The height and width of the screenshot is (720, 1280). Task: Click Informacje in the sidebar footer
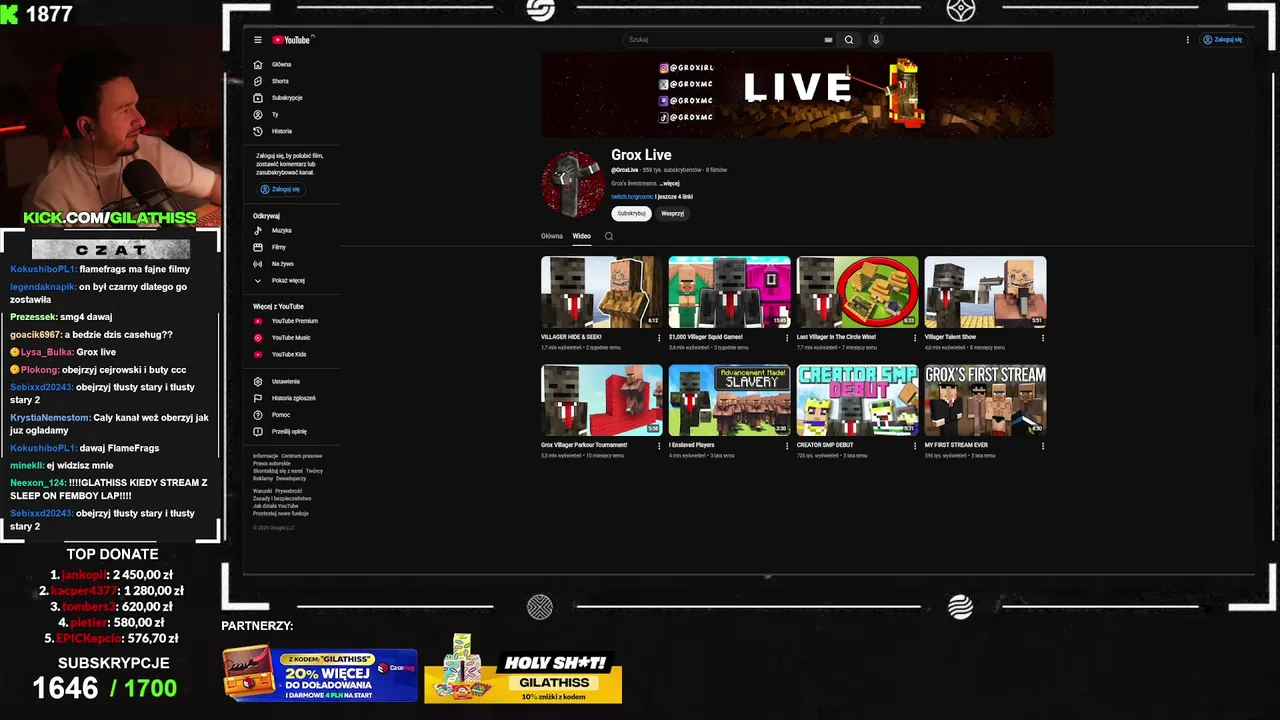tap(265, 456)
